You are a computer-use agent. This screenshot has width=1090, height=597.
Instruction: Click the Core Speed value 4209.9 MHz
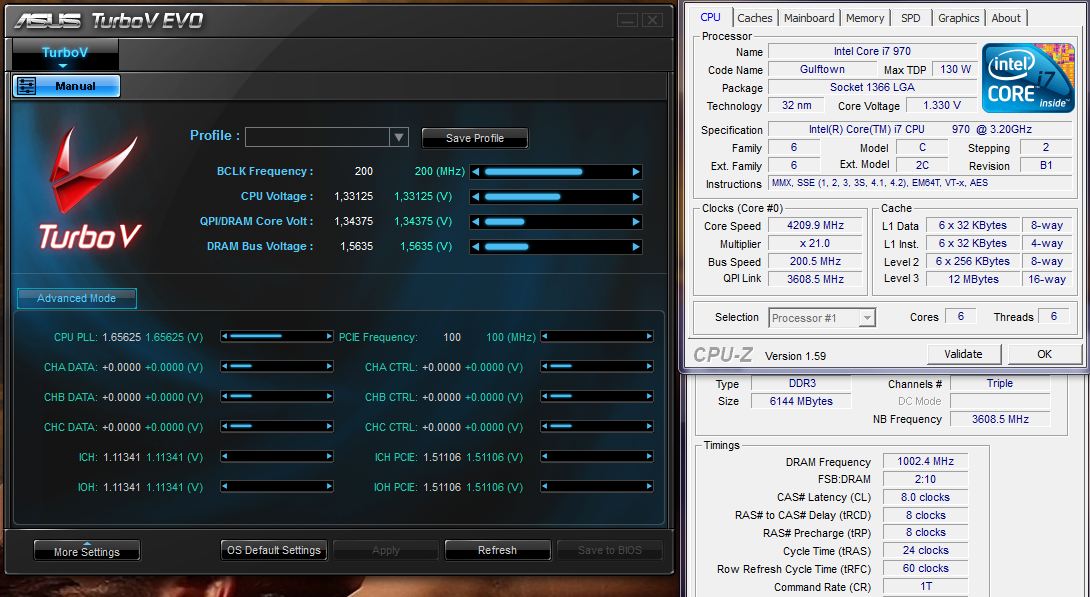(x=815, y=226)
